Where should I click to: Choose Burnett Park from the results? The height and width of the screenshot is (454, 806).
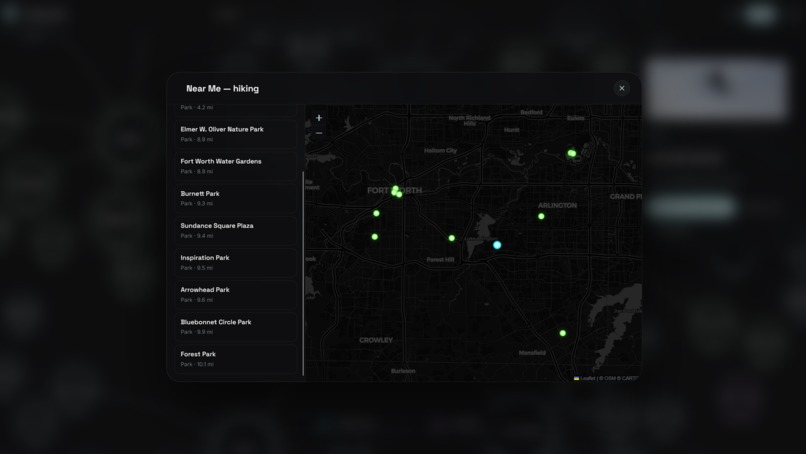pos(235,198)
